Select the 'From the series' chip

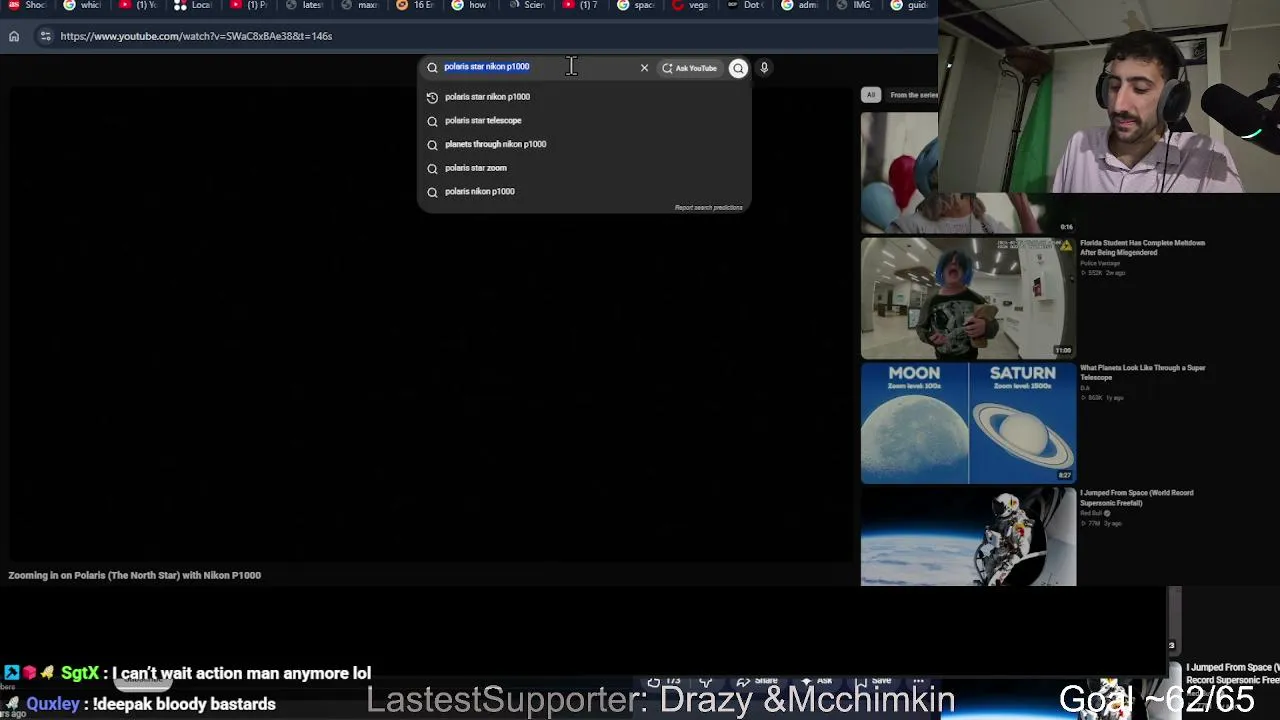[x=913, y=95]
